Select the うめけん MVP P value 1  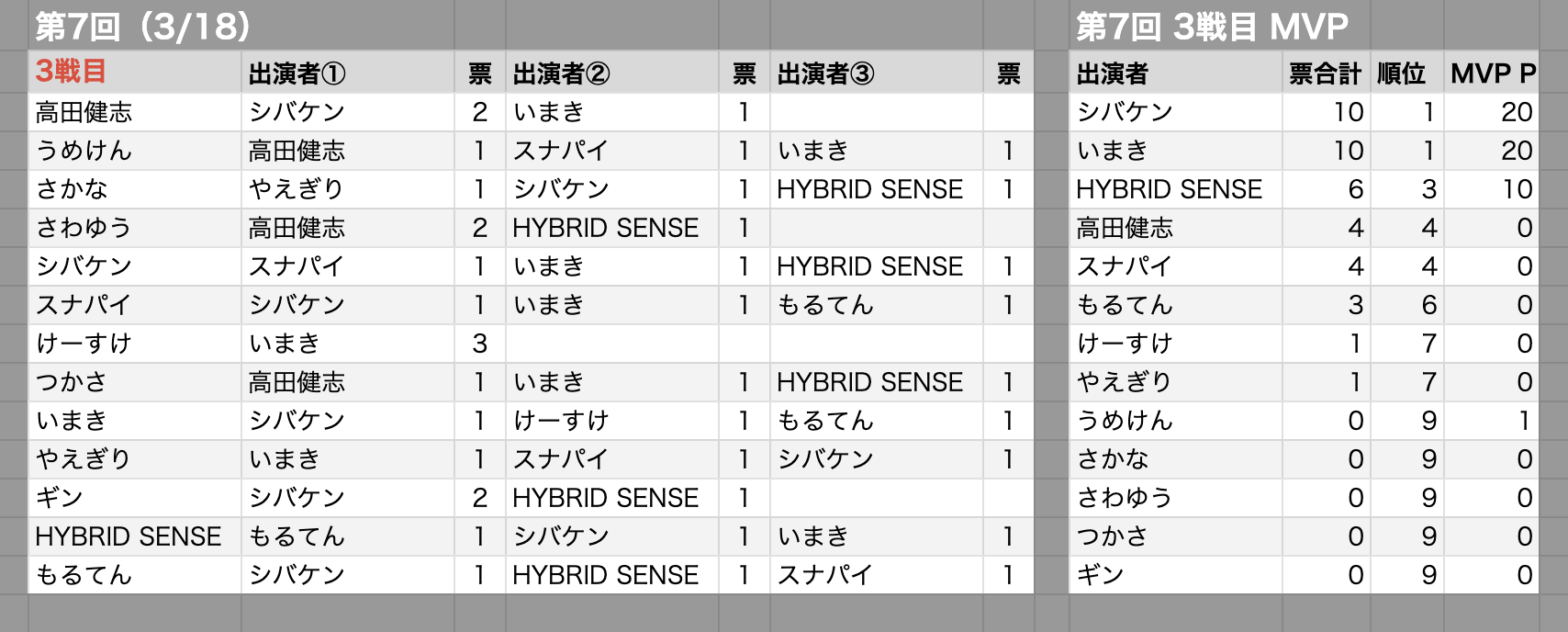(x=1491, y=421)
